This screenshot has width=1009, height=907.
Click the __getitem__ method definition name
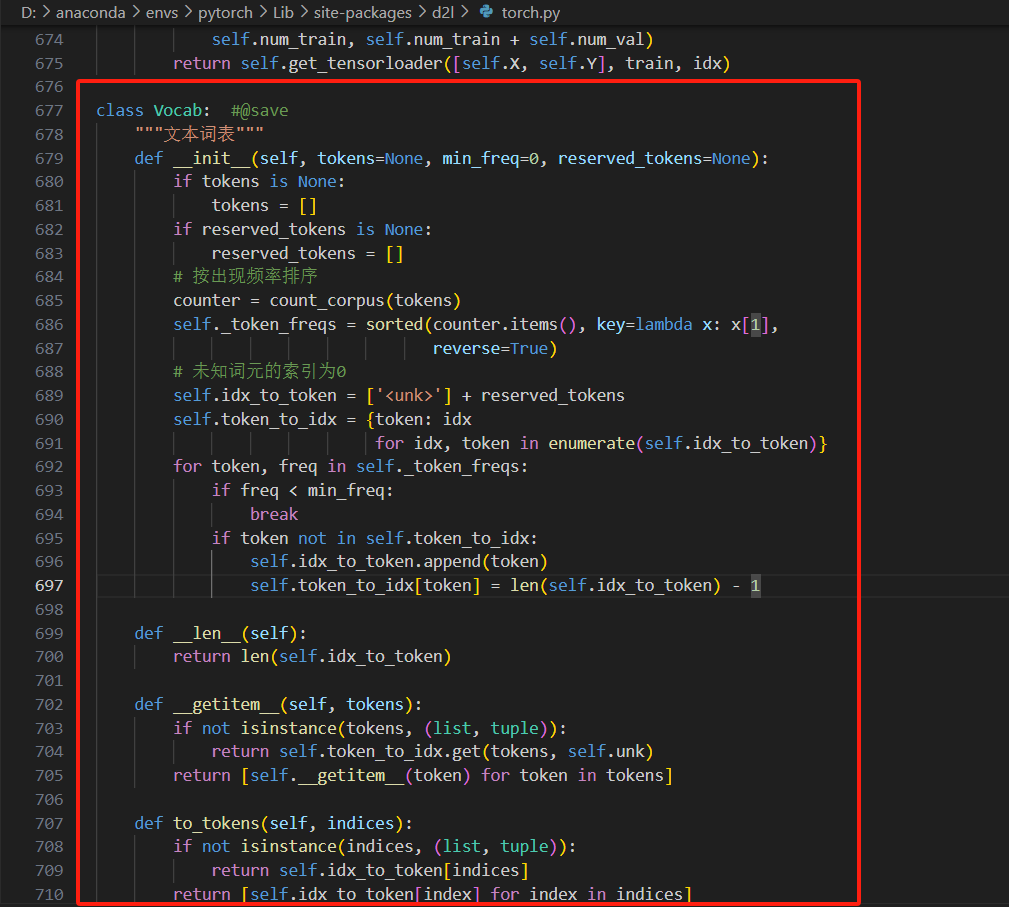tap(226, 705)
